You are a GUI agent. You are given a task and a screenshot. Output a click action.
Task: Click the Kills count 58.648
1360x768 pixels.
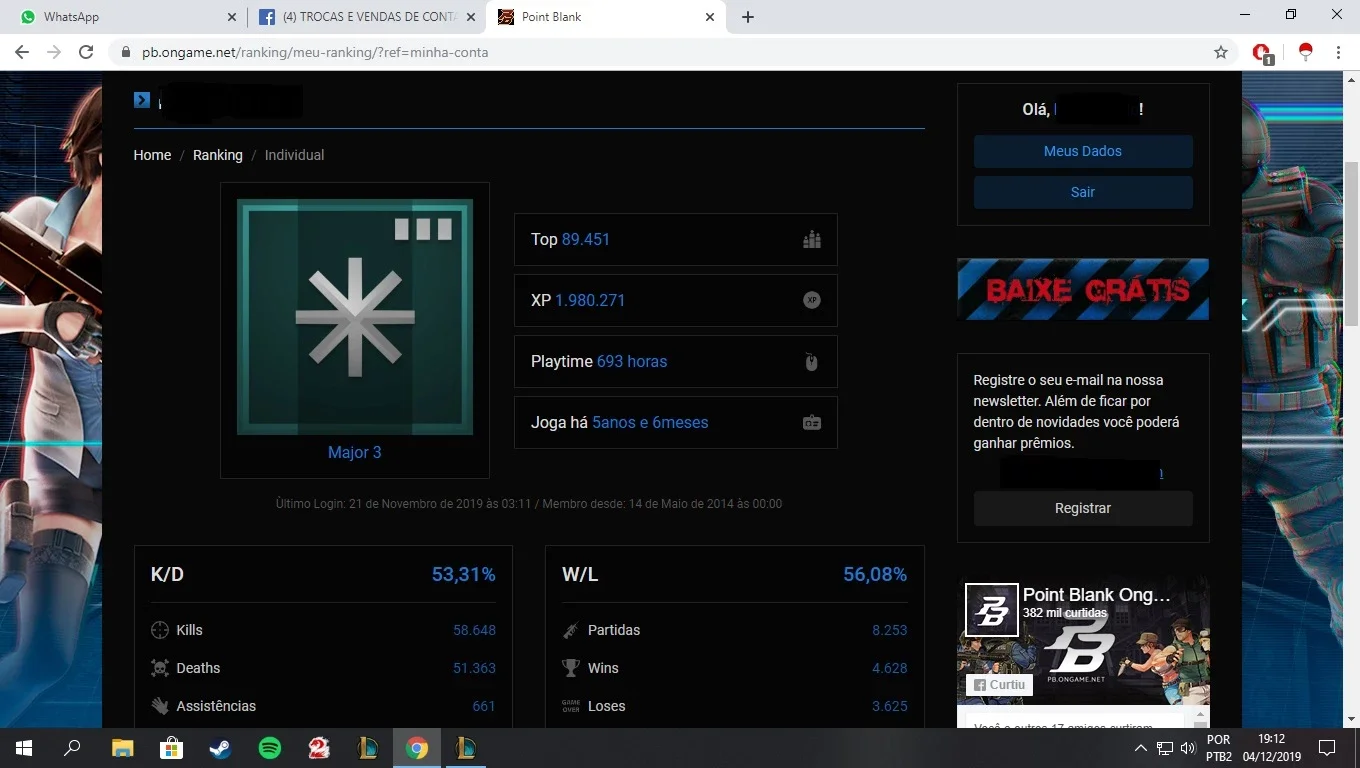[x=474, y=630]
